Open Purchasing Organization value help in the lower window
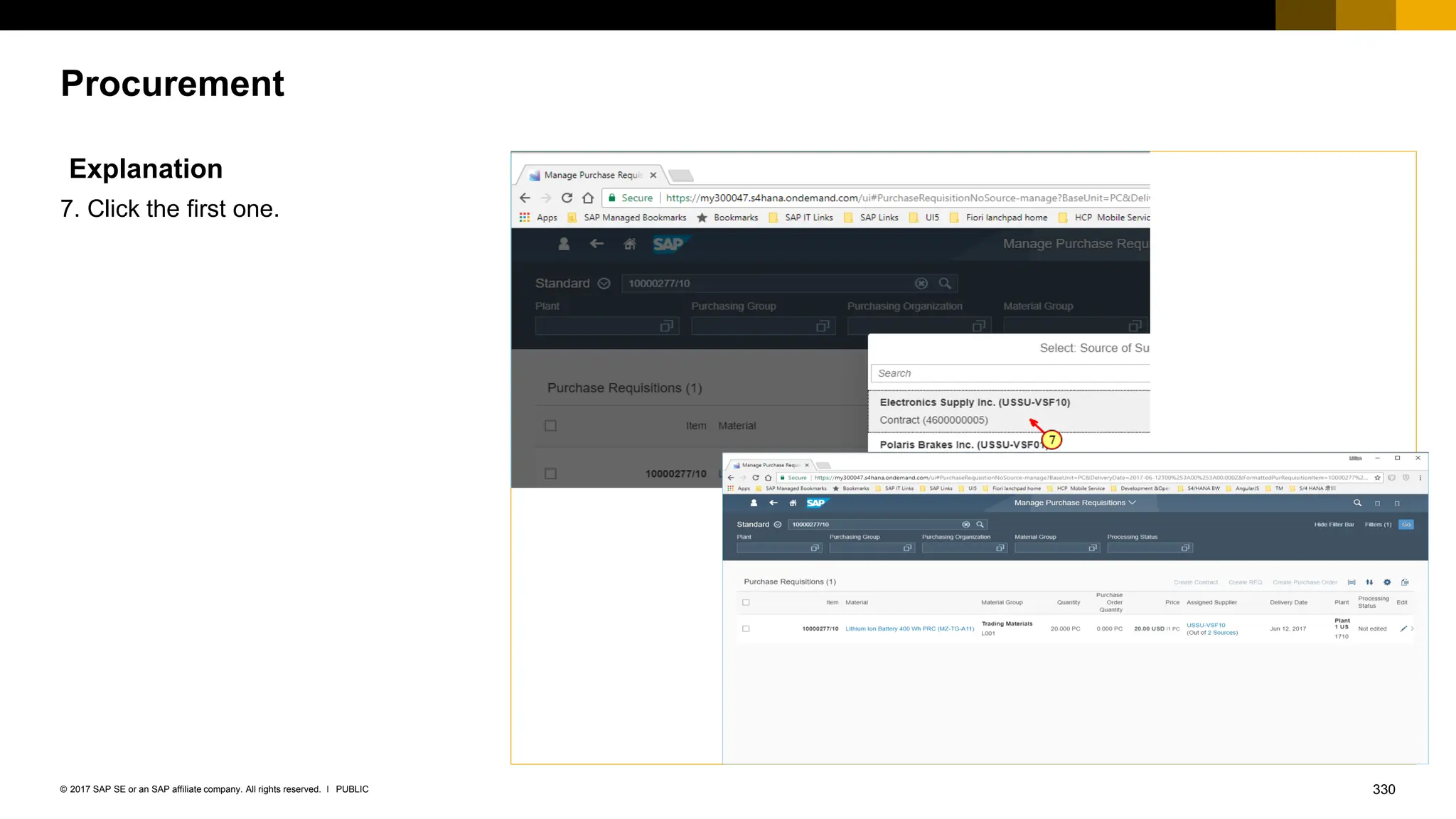 (x=1000, y=548)
